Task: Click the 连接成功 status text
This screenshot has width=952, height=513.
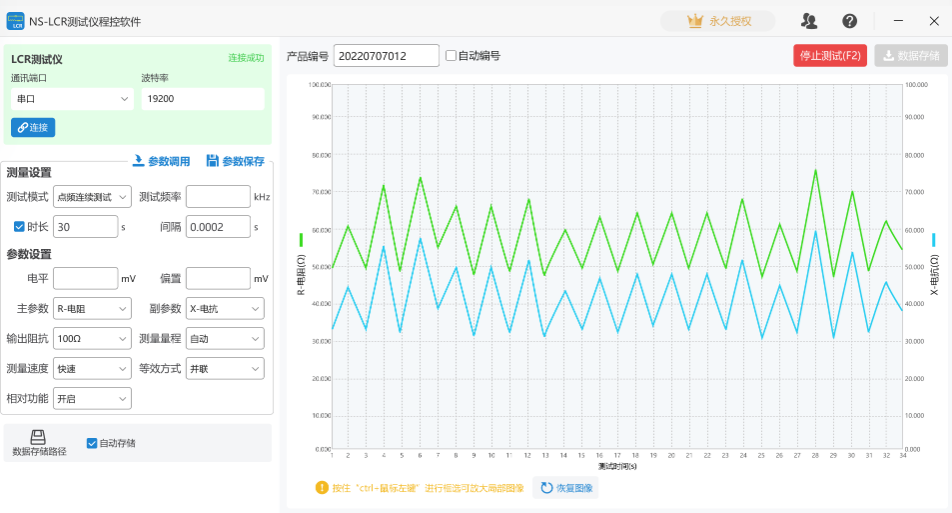Action: [246, 58]
